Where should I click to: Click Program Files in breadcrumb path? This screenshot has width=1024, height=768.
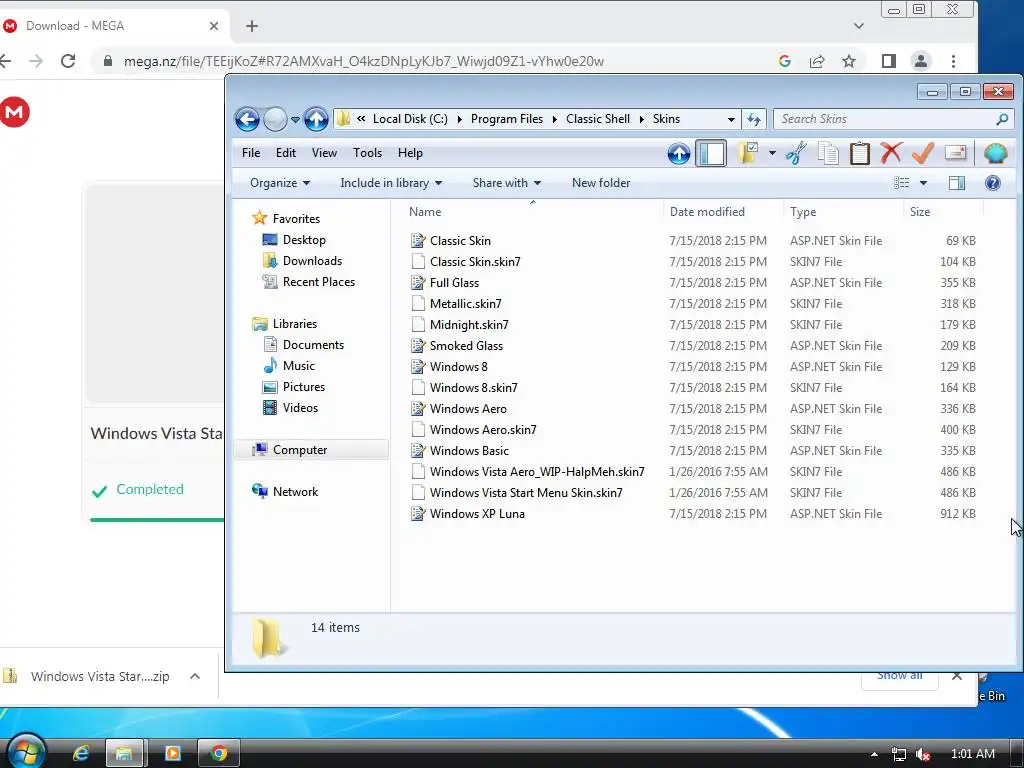pyautogui.click(x=507, y=119)
